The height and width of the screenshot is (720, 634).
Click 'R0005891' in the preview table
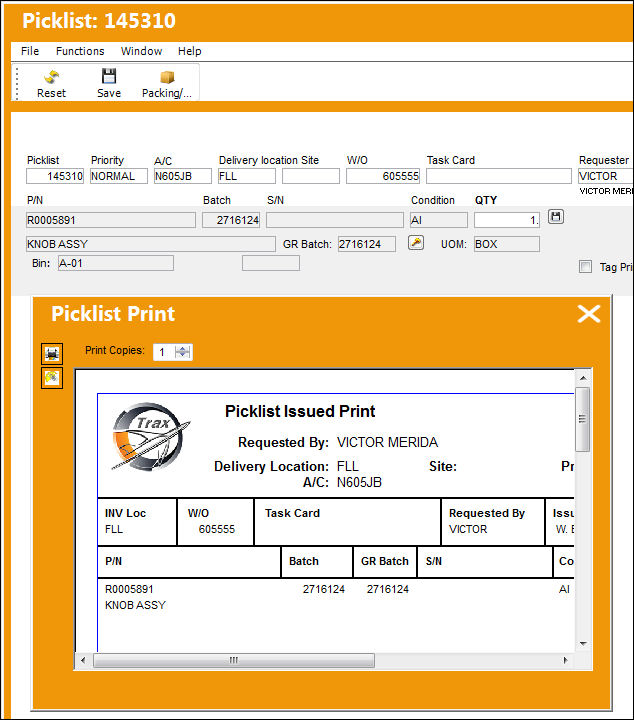click(129, 589)
